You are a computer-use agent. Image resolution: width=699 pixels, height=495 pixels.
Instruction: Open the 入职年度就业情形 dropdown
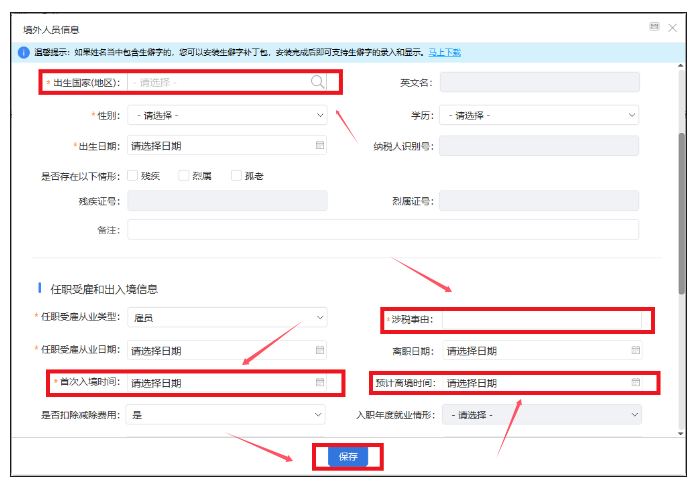[x=542, y=414]
